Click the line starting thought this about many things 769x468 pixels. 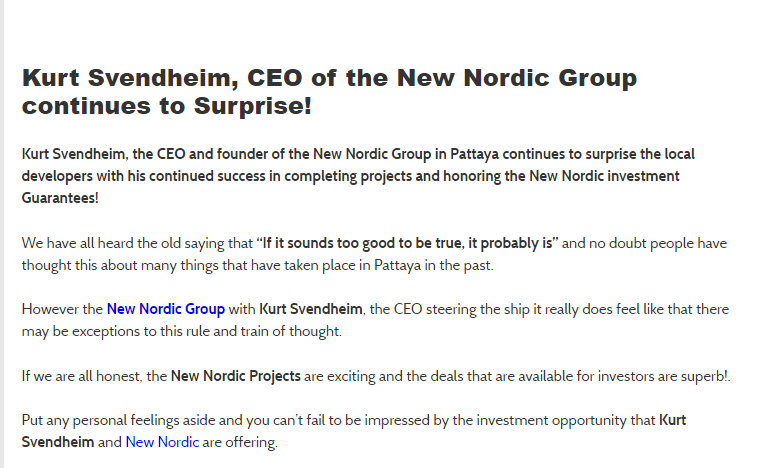click(257, 265)
